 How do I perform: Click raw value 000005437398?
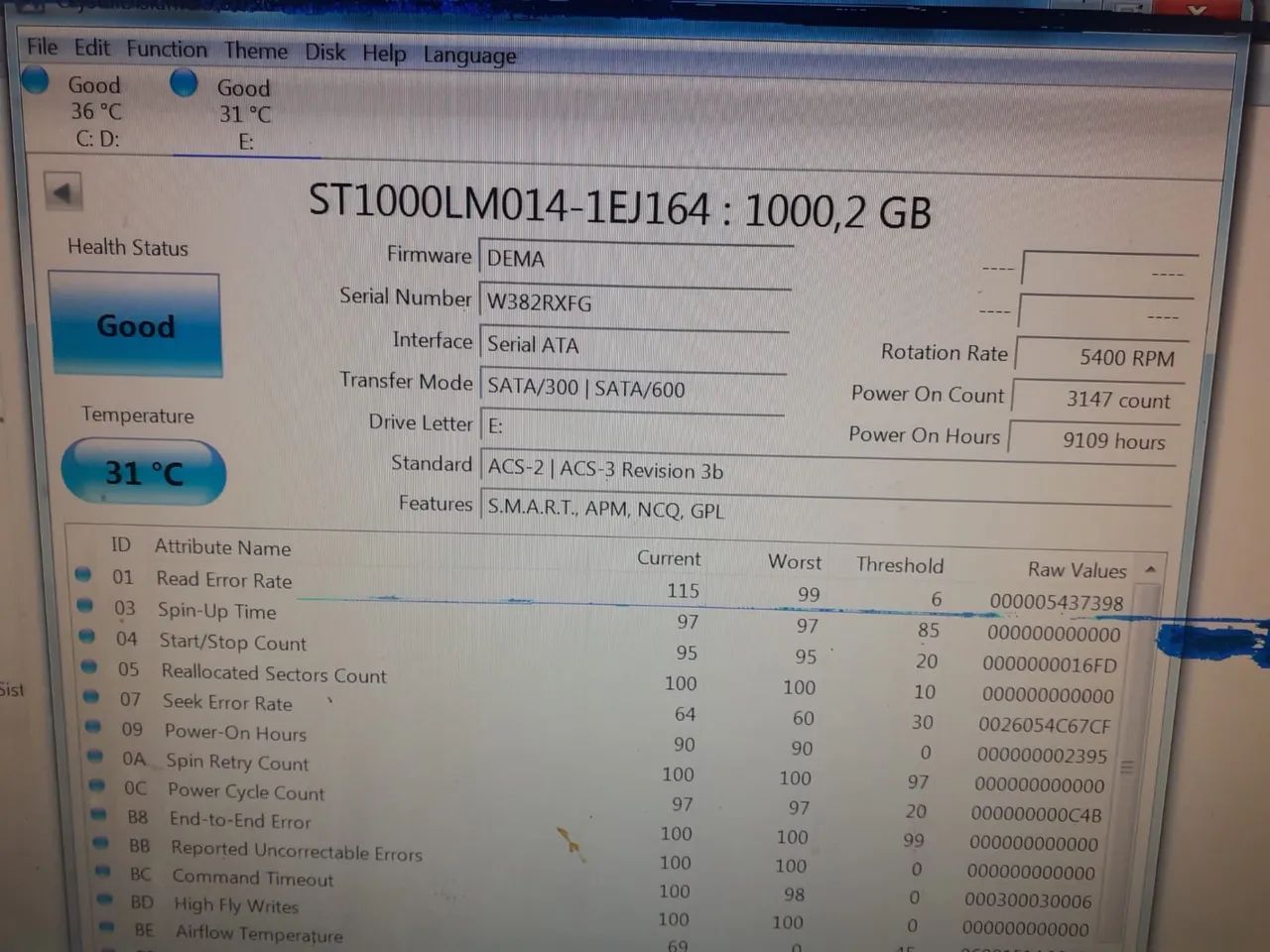[x=1056, y=602]
